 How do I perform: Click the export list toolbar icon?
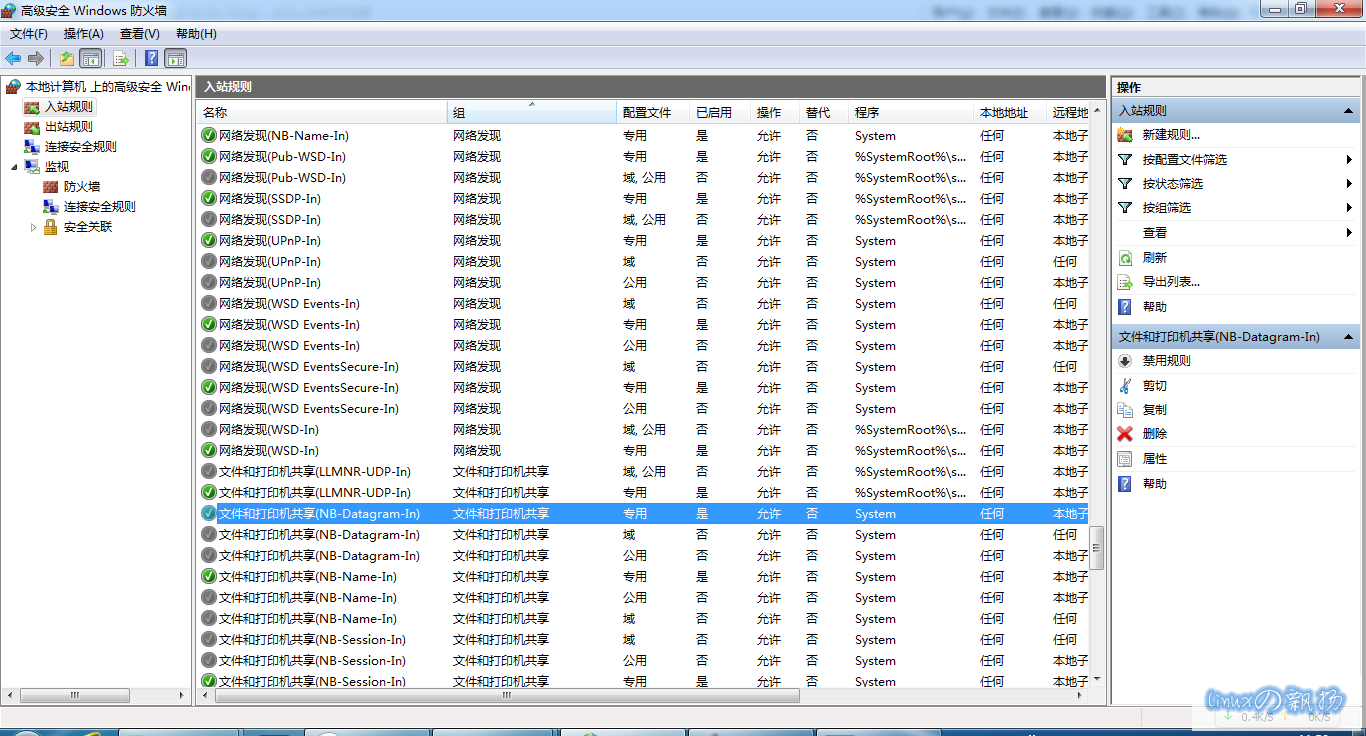121,58
